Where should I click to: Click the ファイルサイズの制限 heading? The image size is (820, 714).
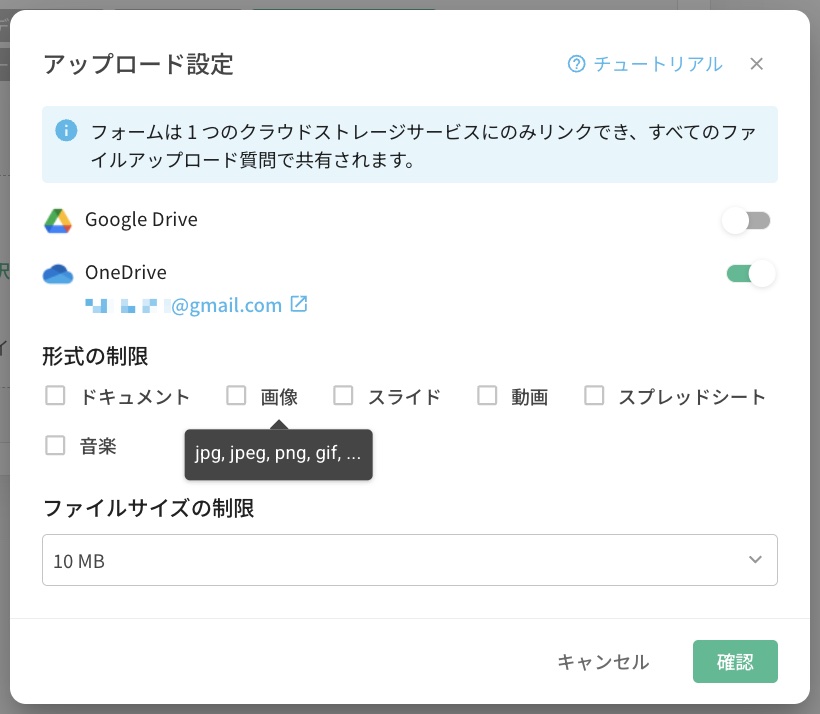click(149, 508)
